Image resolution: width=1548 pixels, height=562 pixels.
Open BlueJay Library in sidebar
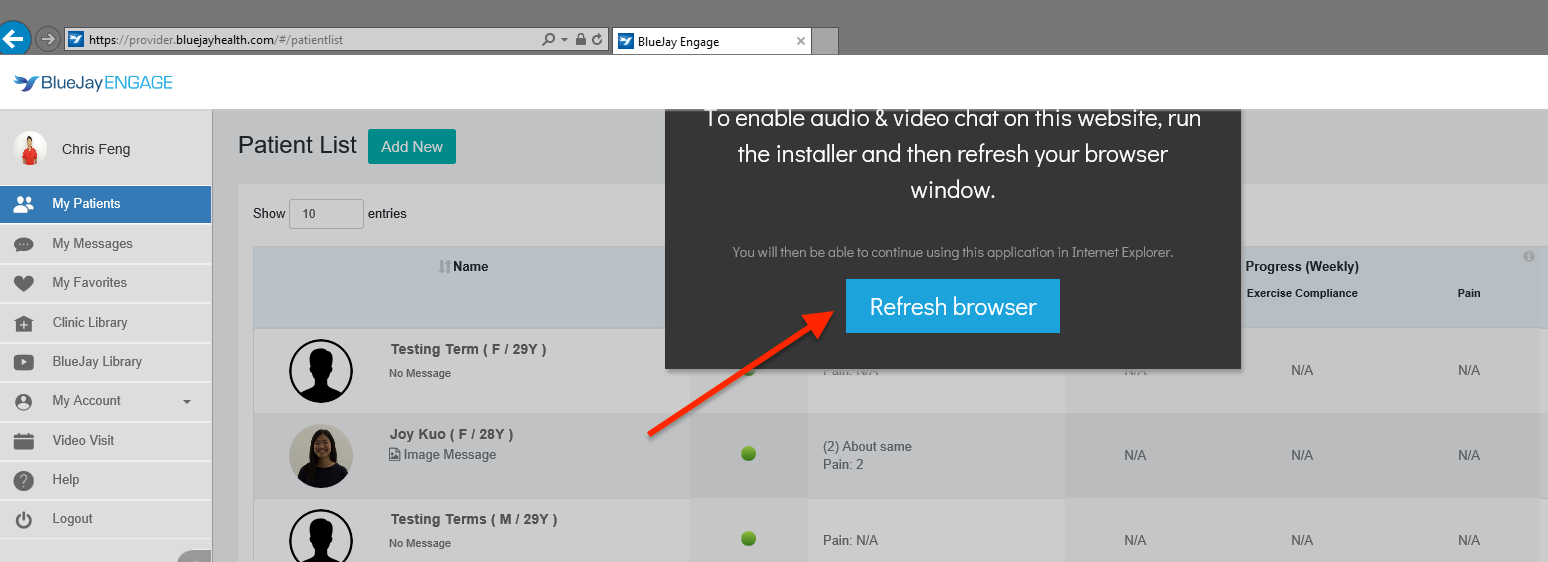[x=105, y=362]
